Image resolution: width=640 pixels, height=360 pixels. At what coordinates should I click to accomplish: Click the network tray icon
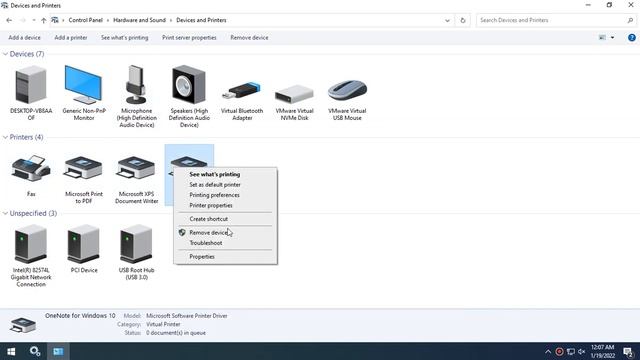(571, 352)
